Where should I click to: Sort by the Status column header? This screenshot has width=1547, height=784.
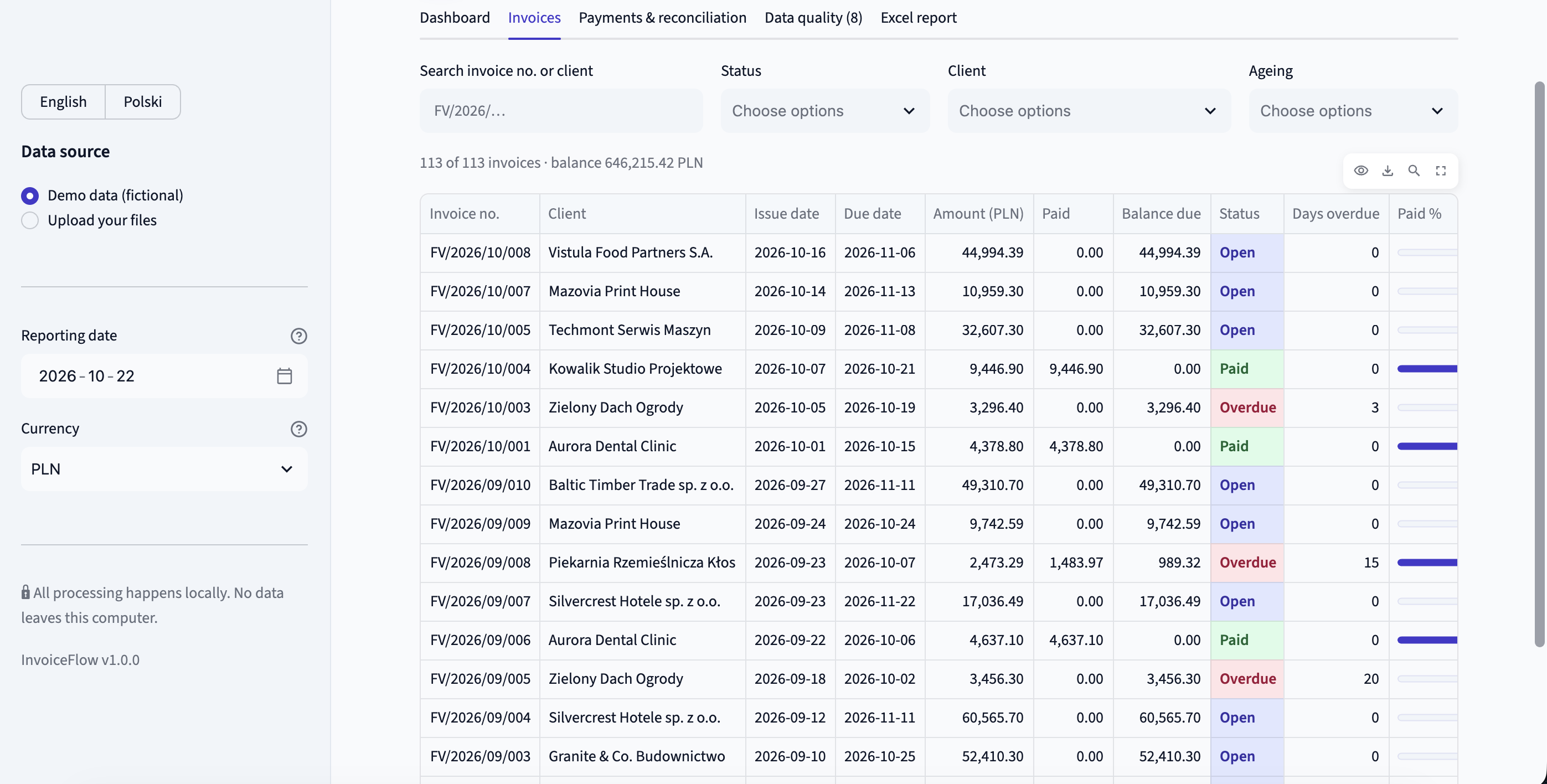click(1247, 214)
